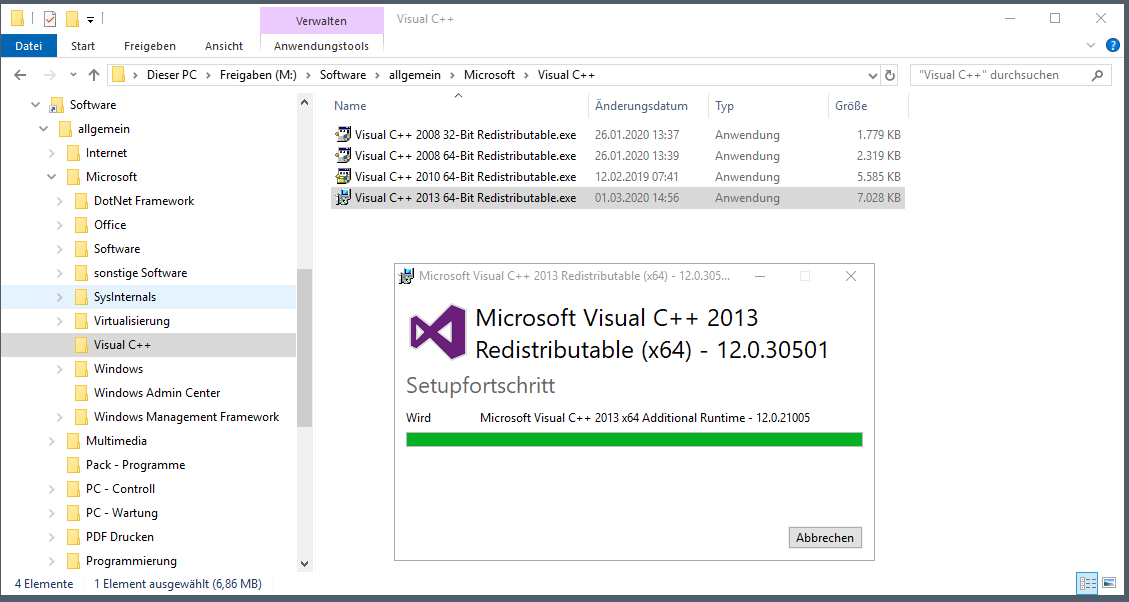Expand the Office folder node
The width and height of the screenshot is (1129, 602).
(x=60, y=225)
